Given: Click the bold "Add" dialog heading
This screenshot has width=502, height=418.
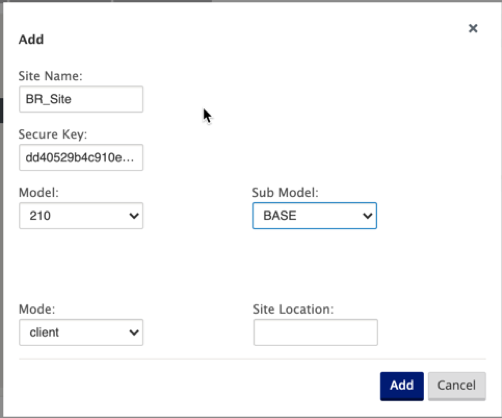Looking at the screenshot, I should coord(31,40).
